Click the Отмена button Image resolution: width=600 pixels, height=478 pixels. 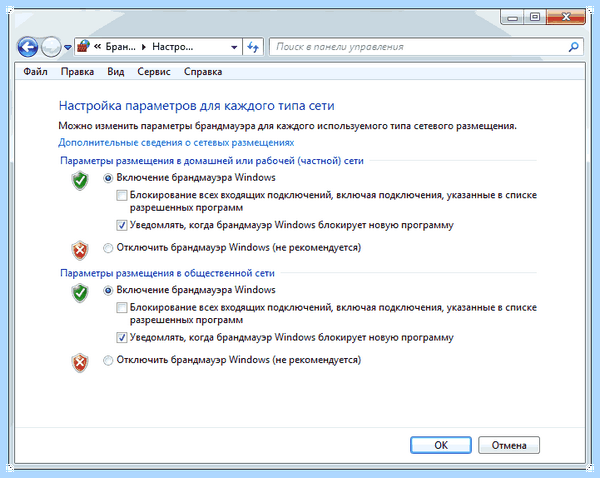[509, 445]
